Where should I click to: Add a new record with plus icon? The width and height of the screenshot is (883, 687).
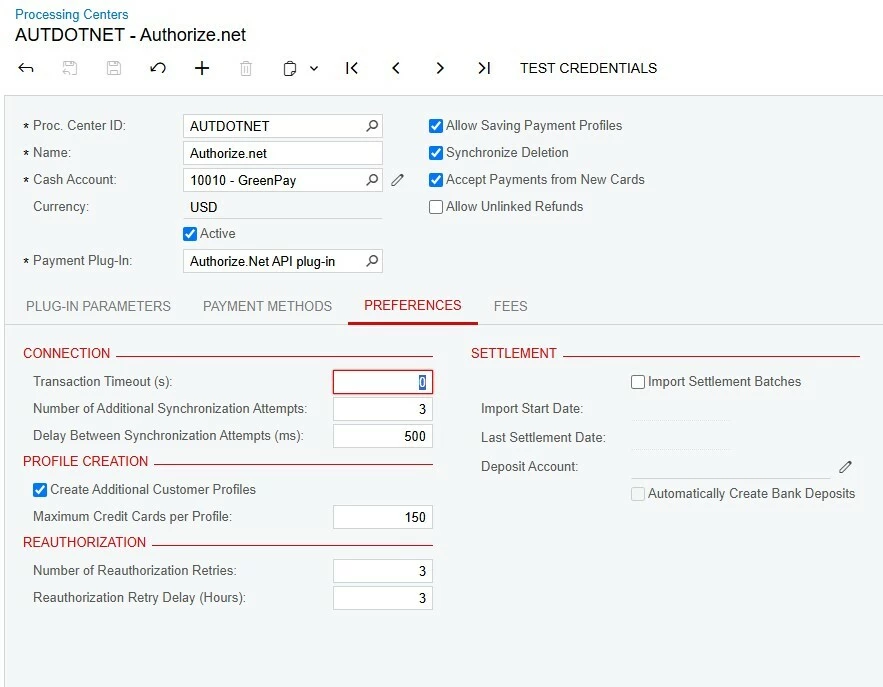click(x=202, y=68)
